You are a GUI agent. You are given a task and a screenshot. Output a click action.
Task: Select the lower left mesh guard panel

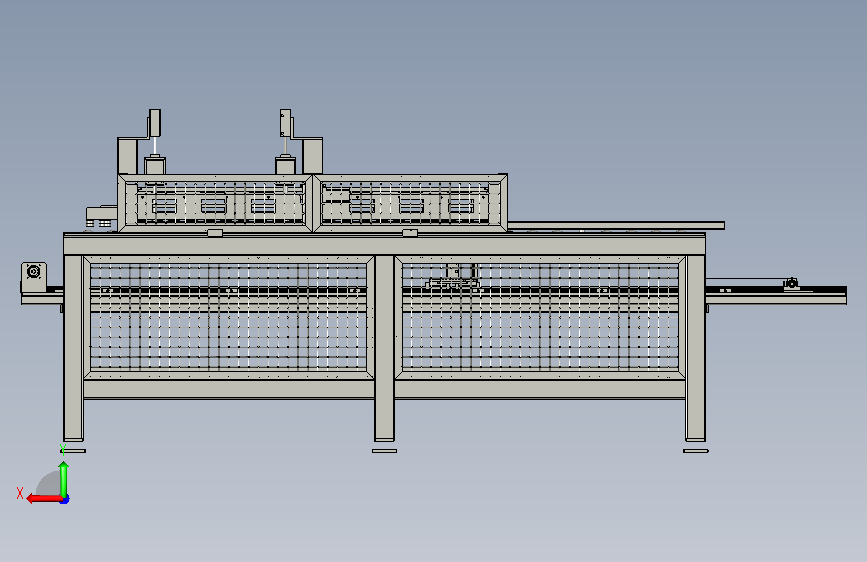228,318
